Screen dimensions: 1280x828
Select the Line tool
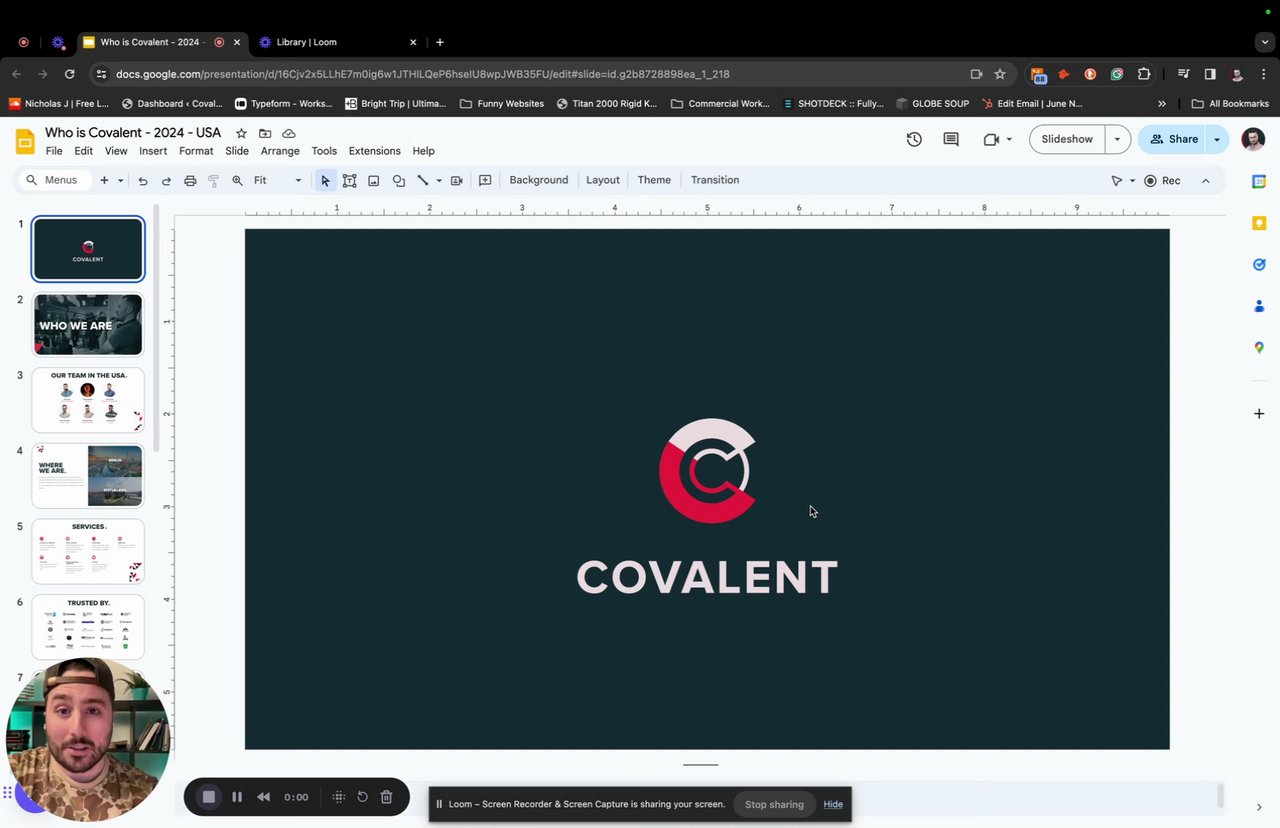[x=422, y=181]
